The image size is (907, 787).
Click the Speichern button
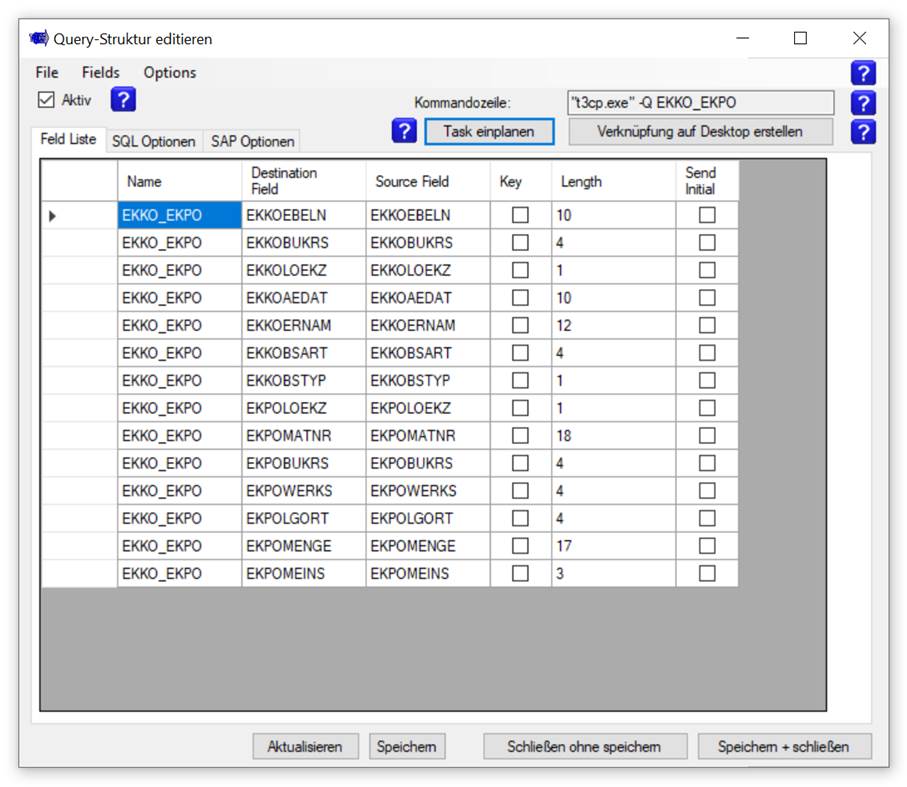tap(407, 747)
